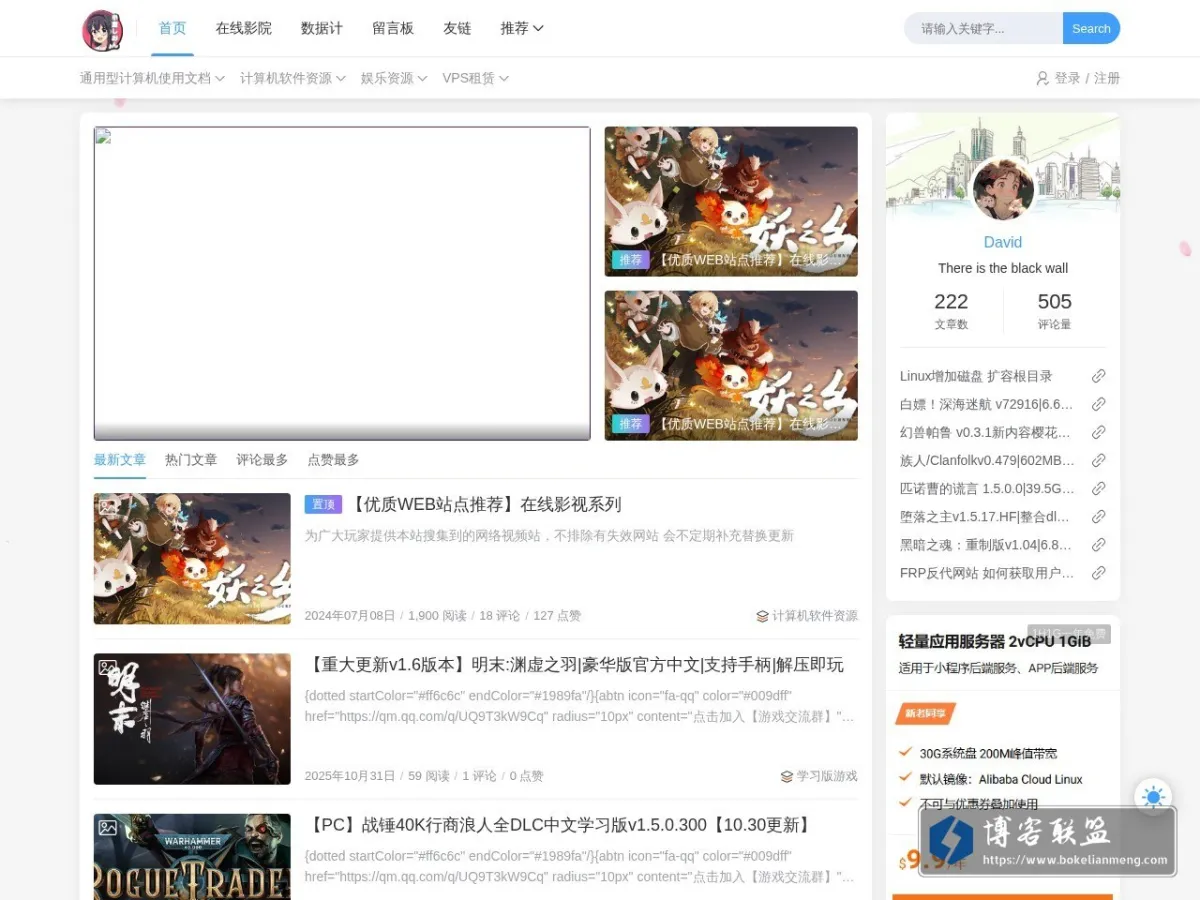Click 白嫖！深海迷航 sidebar entry
This screenshot has height=900, width=1200.
pos(986,404)
